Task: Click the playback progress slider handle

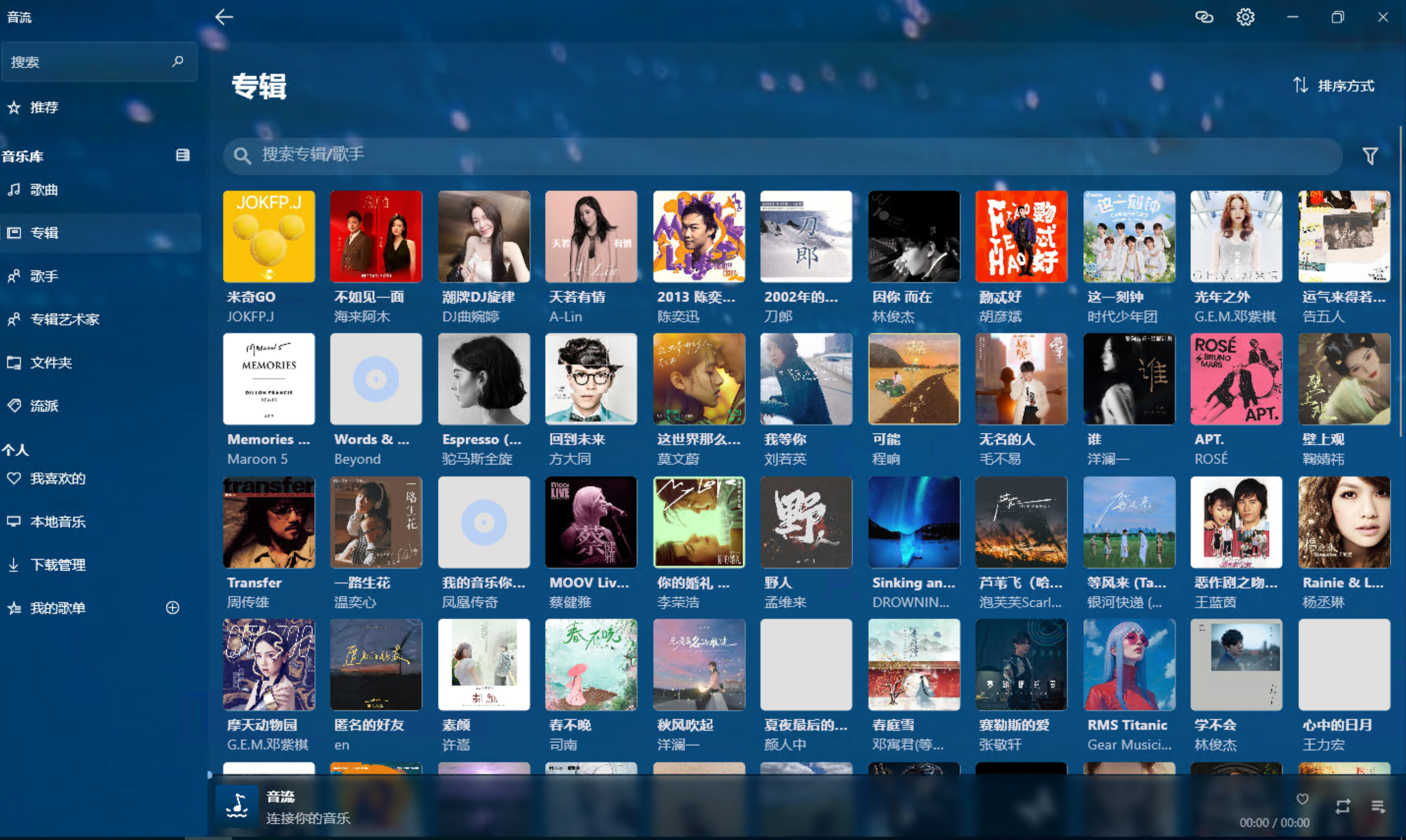Action: point(209,775)
